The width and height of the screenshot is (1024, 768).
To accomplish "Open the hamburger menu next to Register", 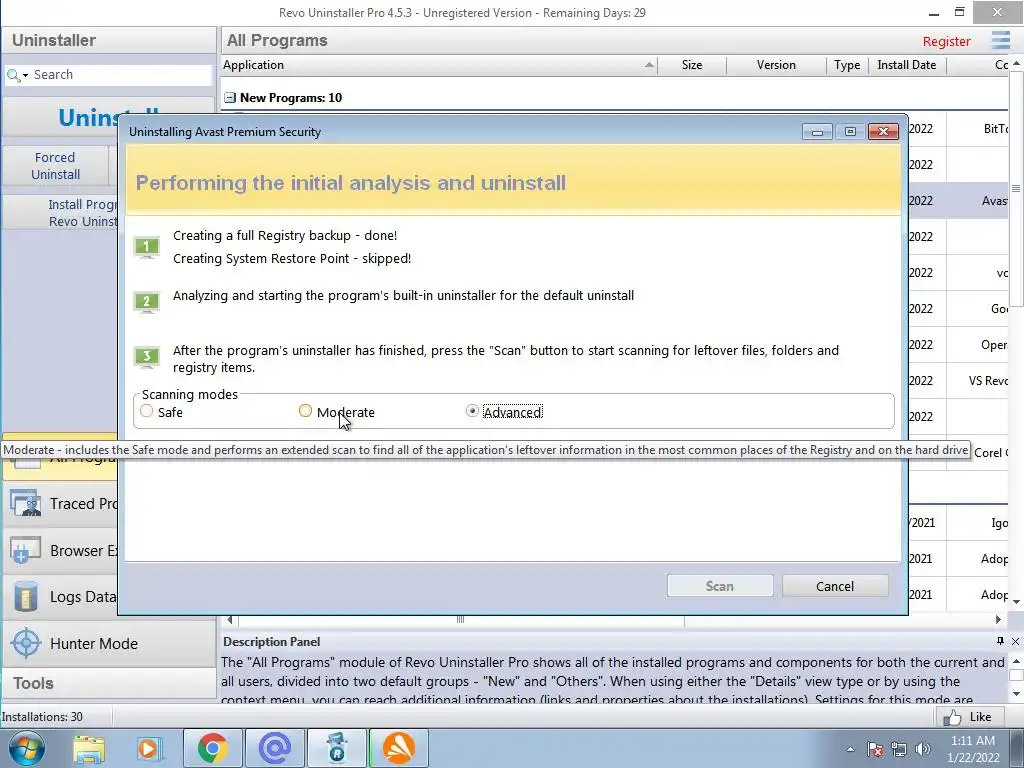I will click(1000, 40).
